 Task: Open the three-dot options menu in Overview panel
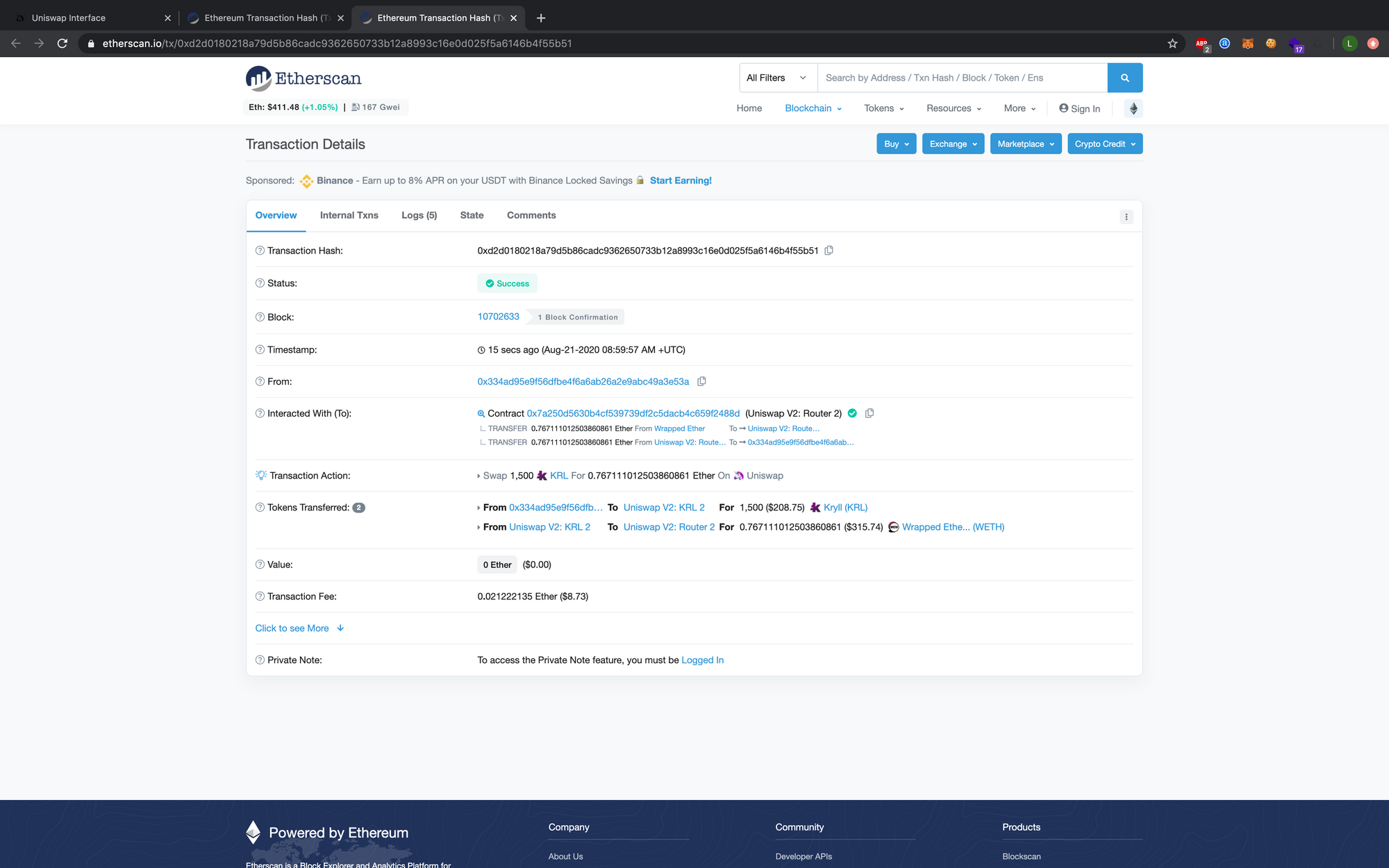1126,217
